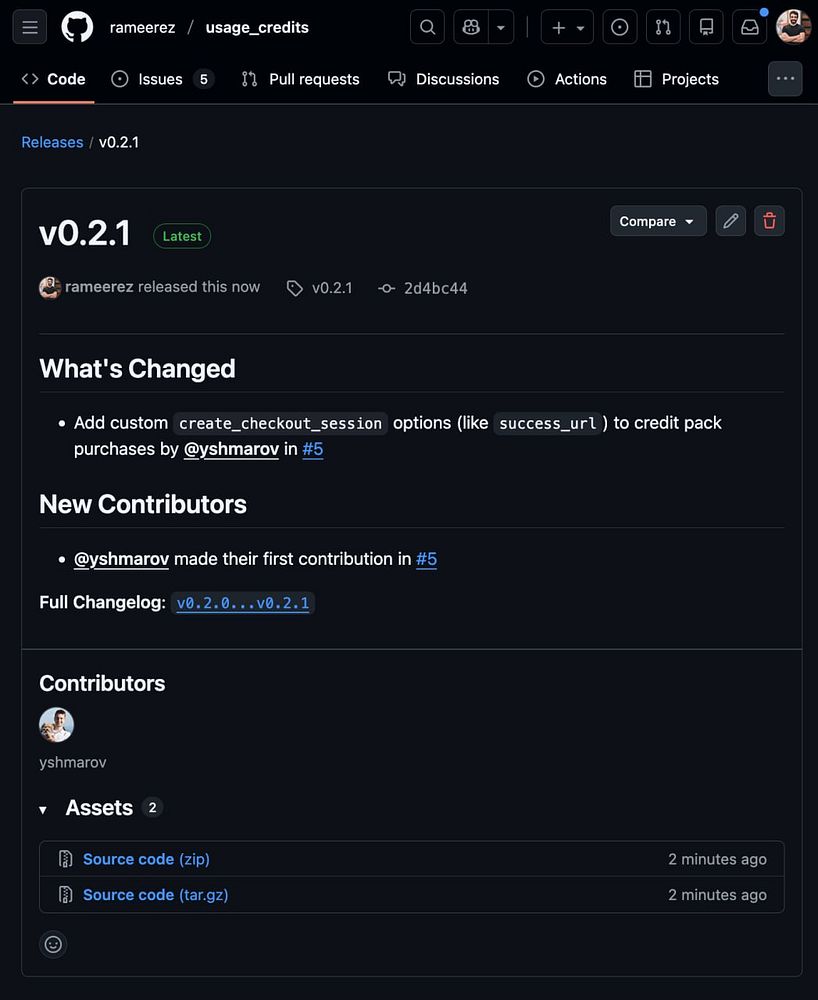
Task: Open the notifications inbox icon
Action: (x=750, y=28)
